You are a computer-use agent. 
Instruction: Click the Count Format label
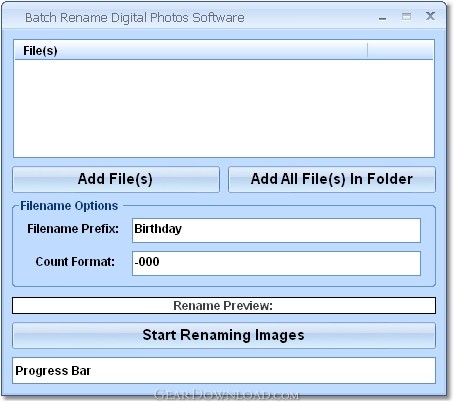pos(75,262)
